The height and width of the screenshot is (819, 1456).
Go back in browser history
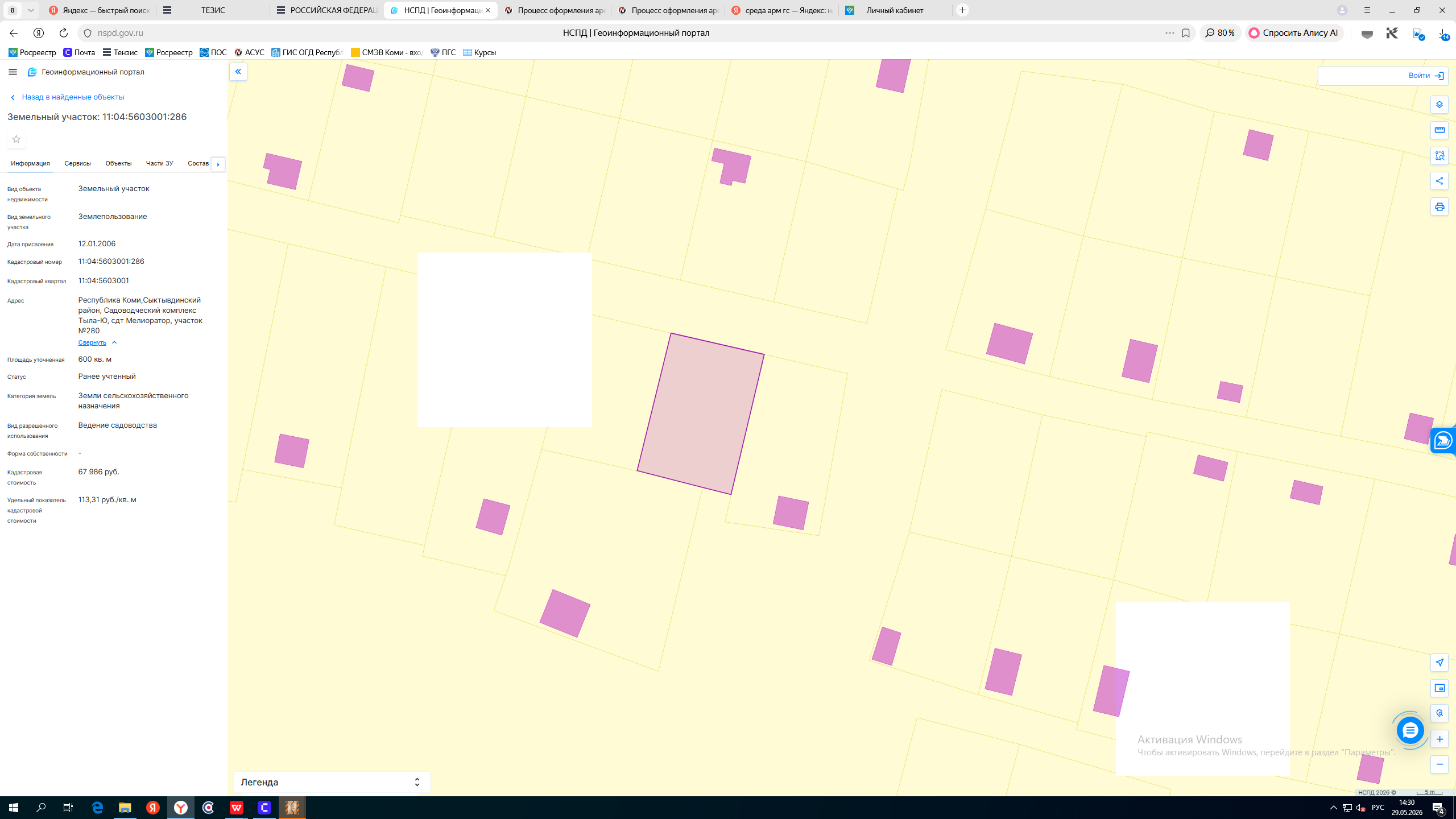pos(14,33)
